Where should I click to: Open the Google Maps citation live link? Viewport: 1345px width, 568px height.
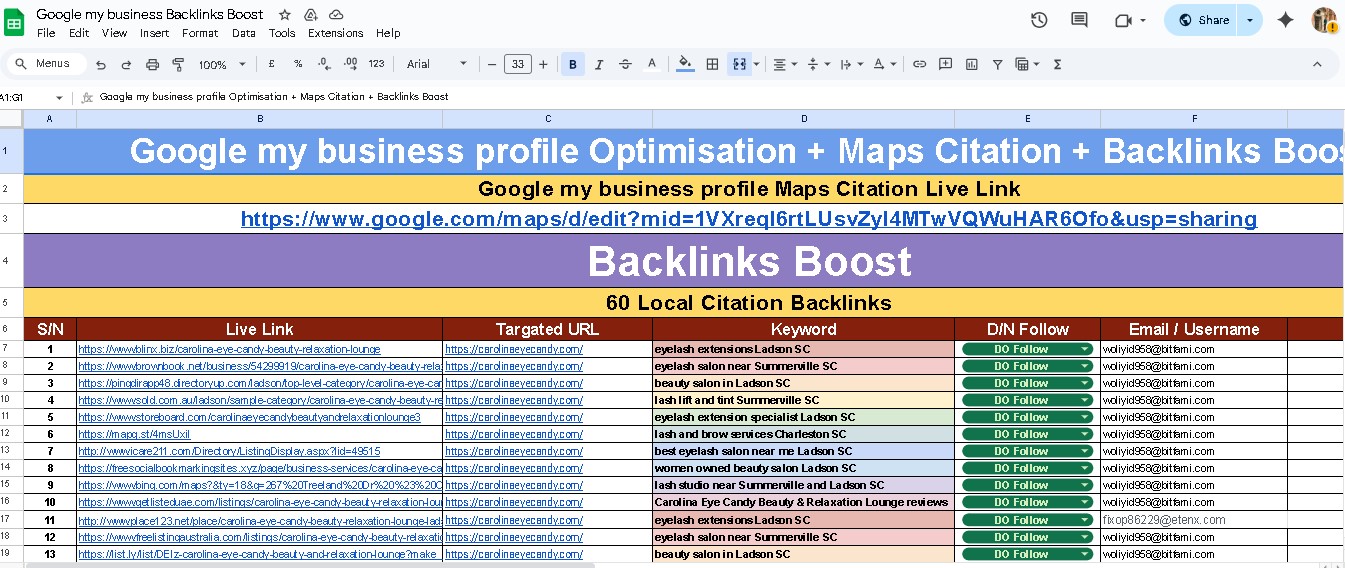(748, 219)
